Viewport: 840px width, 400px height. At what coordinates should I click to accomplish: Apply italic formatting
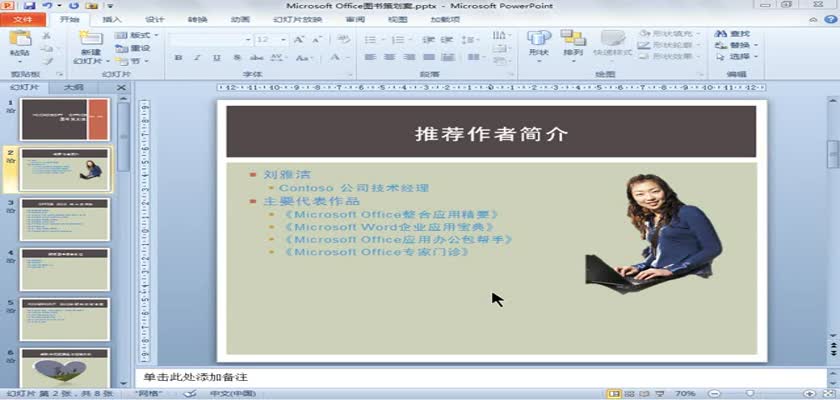point(197,57)
